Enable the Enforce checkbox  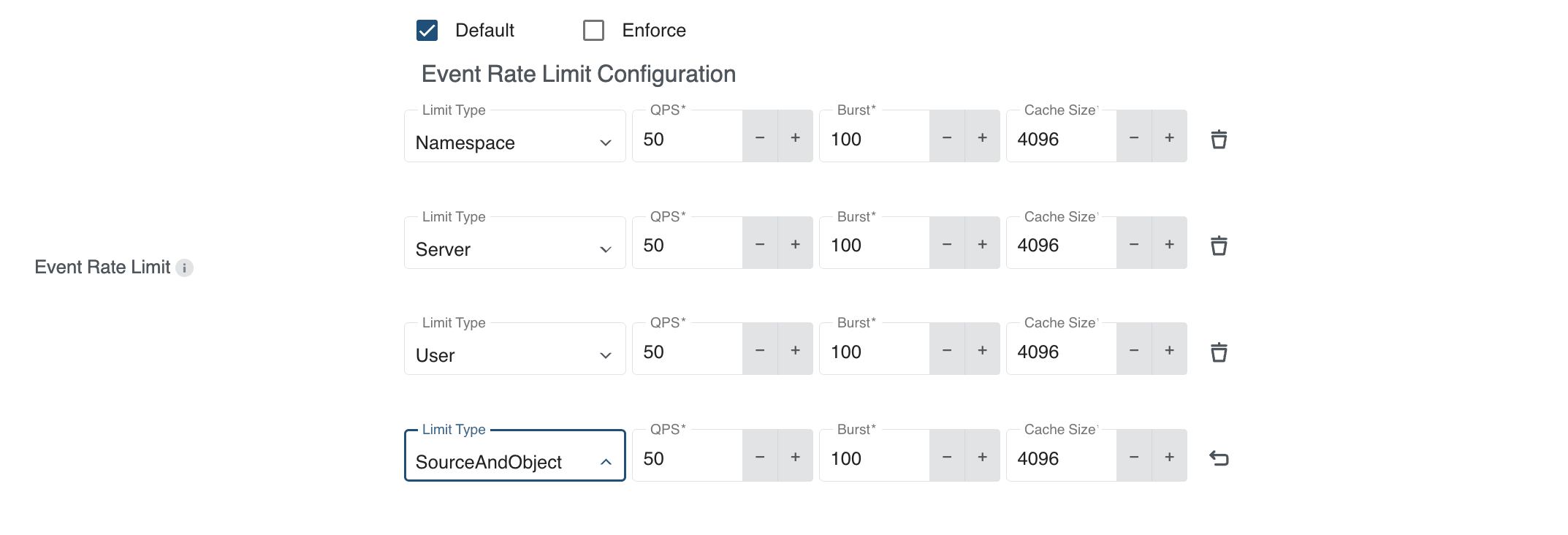click(593, 31)
